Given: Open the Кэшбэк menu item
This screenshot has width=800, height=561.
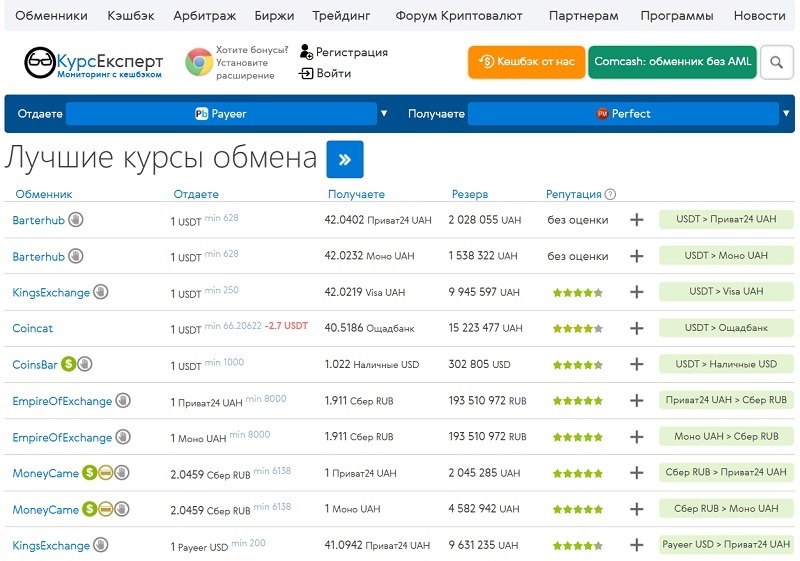Looking at the screenshot, I should [131, 16].
